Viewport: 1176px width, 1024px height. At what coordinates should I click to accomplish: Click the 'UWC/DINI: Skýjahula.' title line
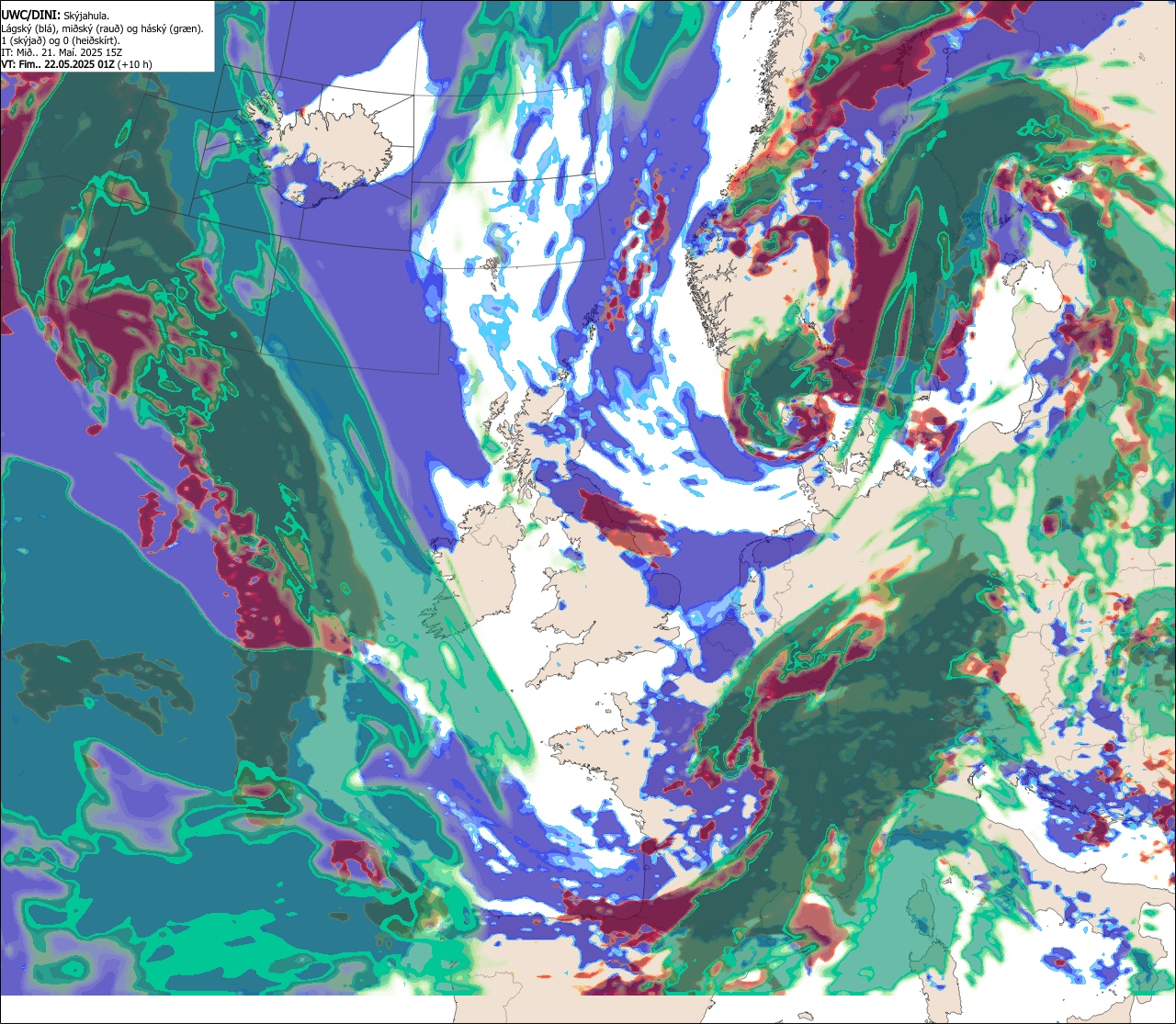point(56,15)
